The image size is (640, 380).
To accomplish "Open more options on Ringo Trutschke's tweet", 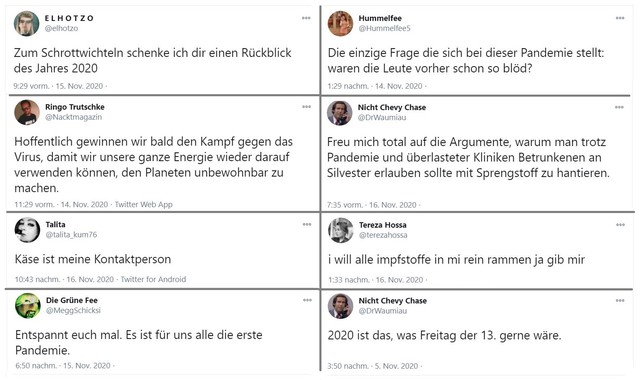I will 307,107.
